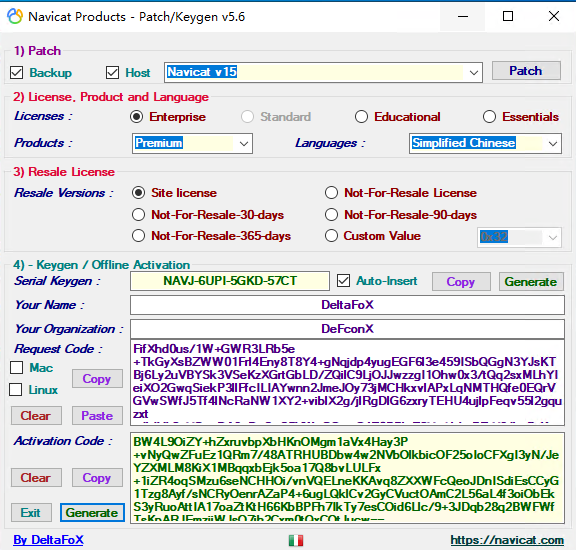Click the Navicat app icon in title bar
The height and width of the screenshot is (550, 576).
(x=15, y=17)
